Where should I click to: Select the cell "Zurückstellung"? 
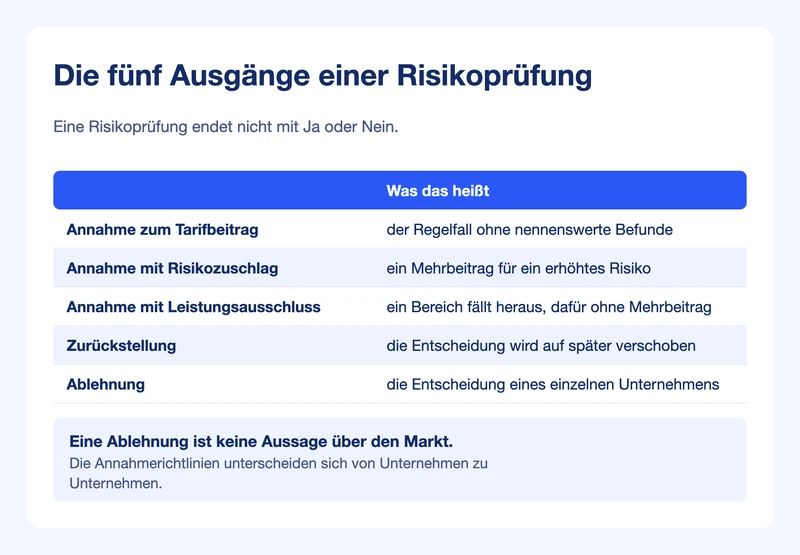click(121, 346)
